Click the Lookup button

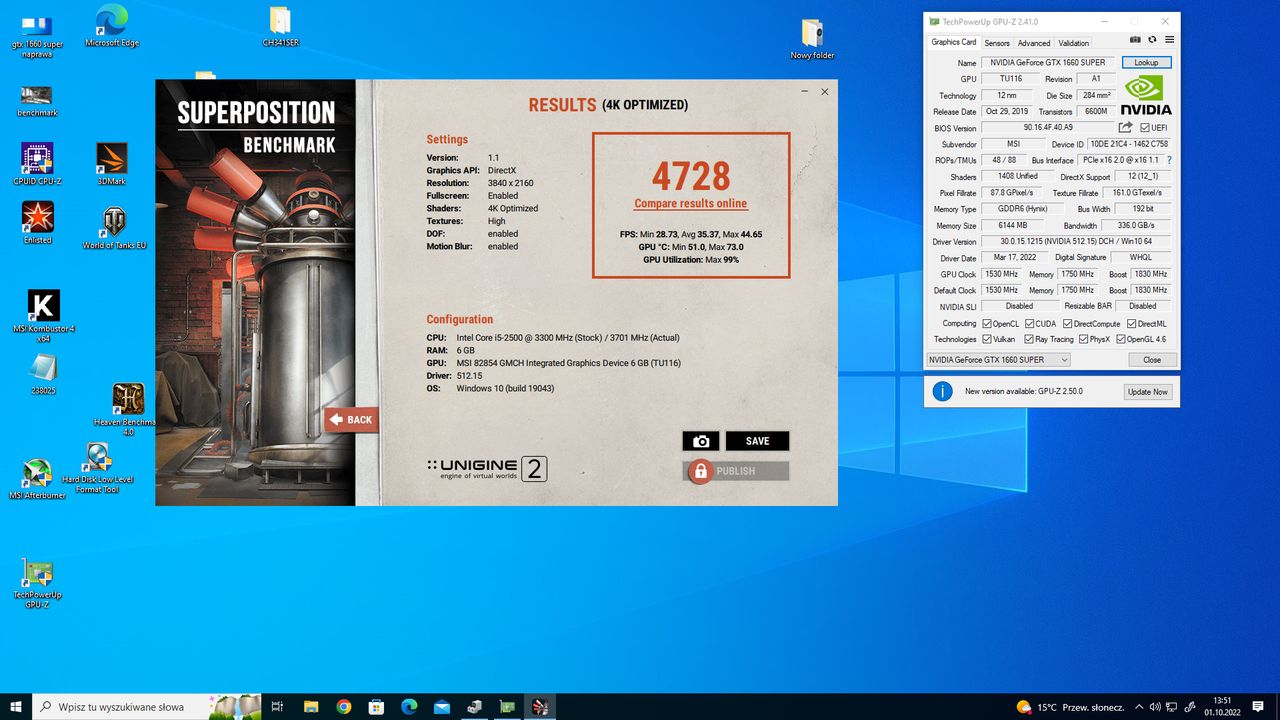point(1146,62)
